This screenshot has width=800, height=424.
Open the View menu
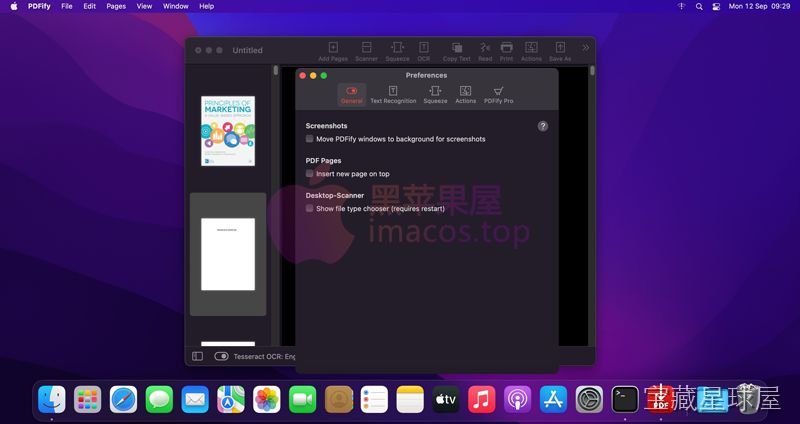(x=144, y=6)
